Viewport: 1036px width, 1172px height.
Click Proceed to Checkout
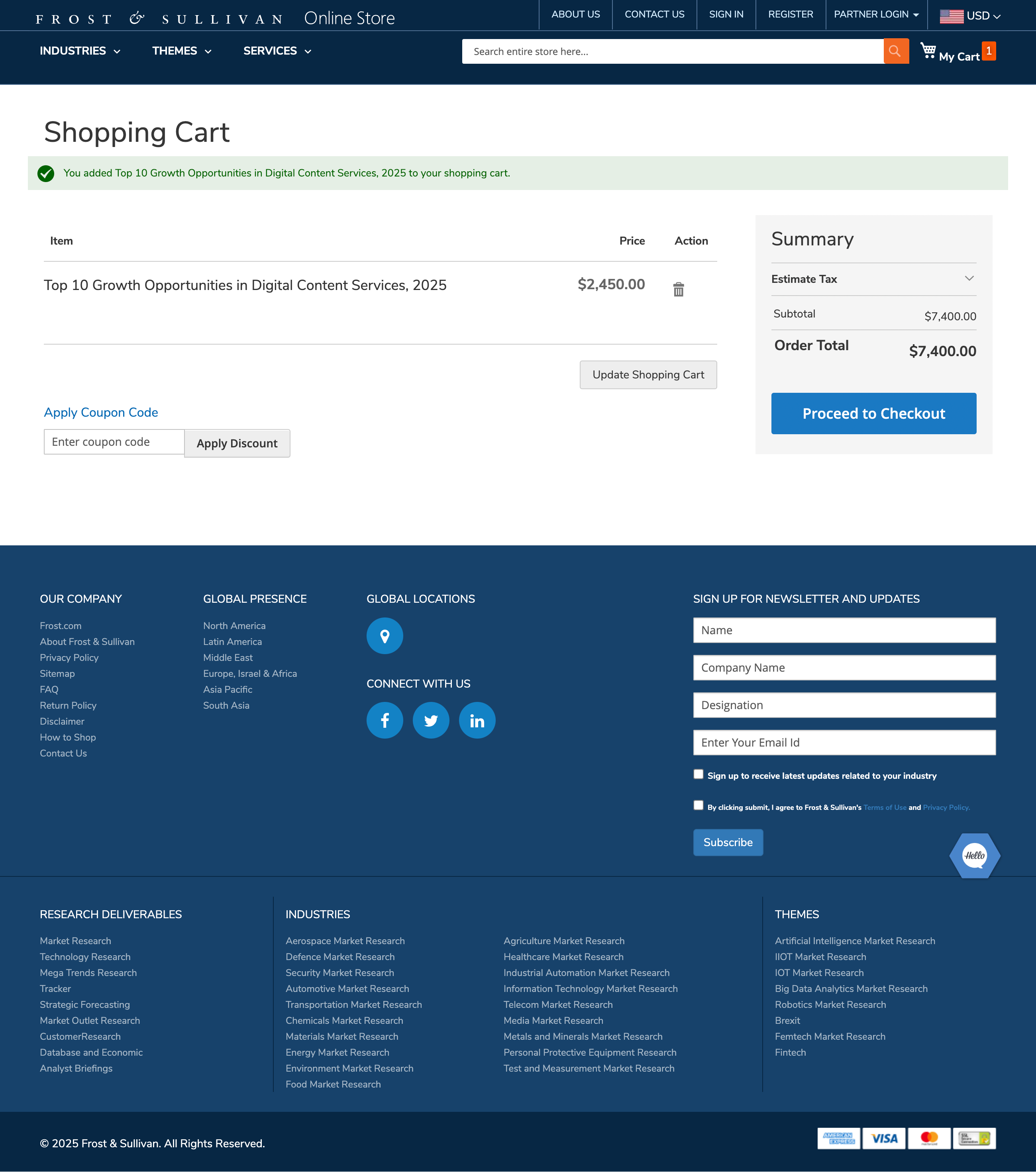click(873, 414)
